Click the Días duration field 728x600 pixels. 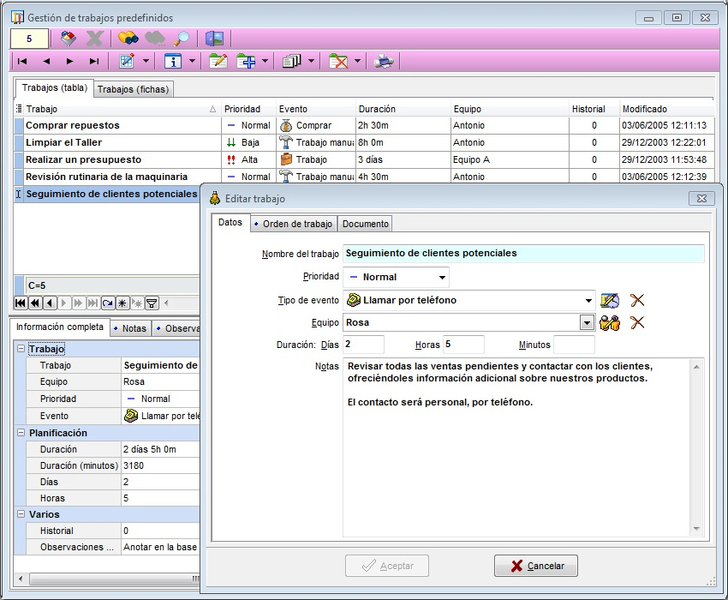tap(364, 345)
